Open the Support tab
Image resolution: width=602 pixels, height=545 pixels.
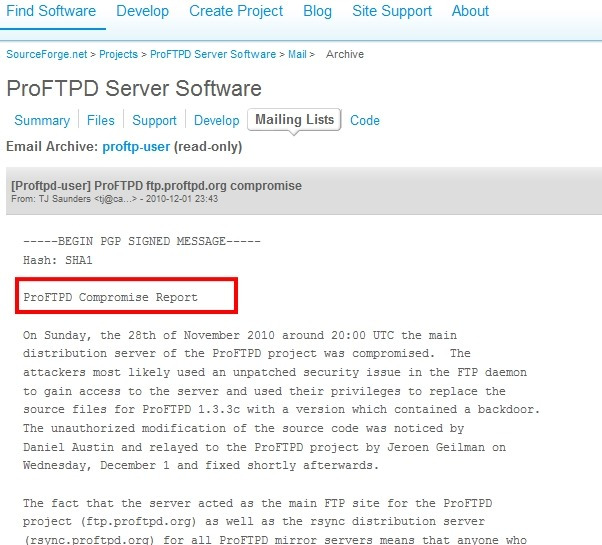154,121
